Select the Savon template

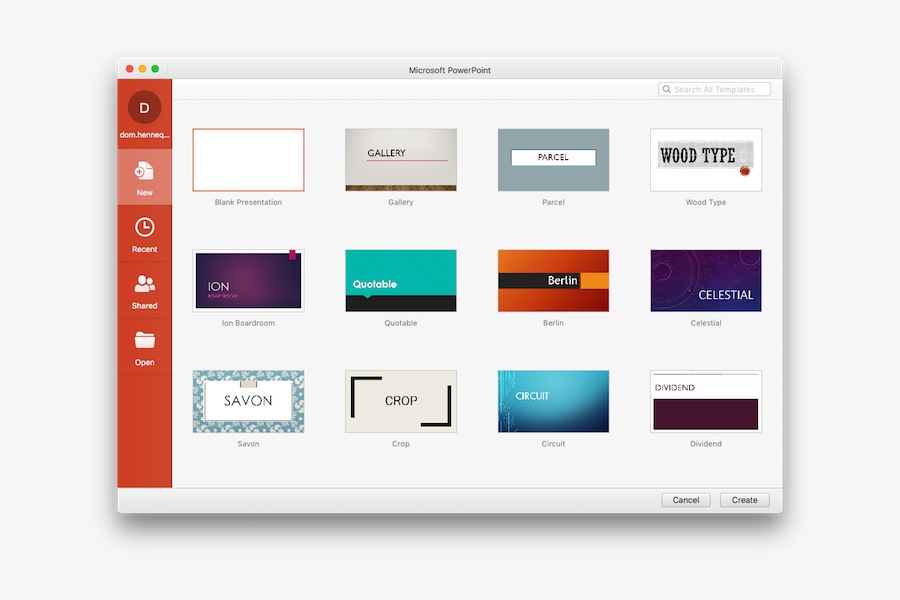[x=248, y=401]
